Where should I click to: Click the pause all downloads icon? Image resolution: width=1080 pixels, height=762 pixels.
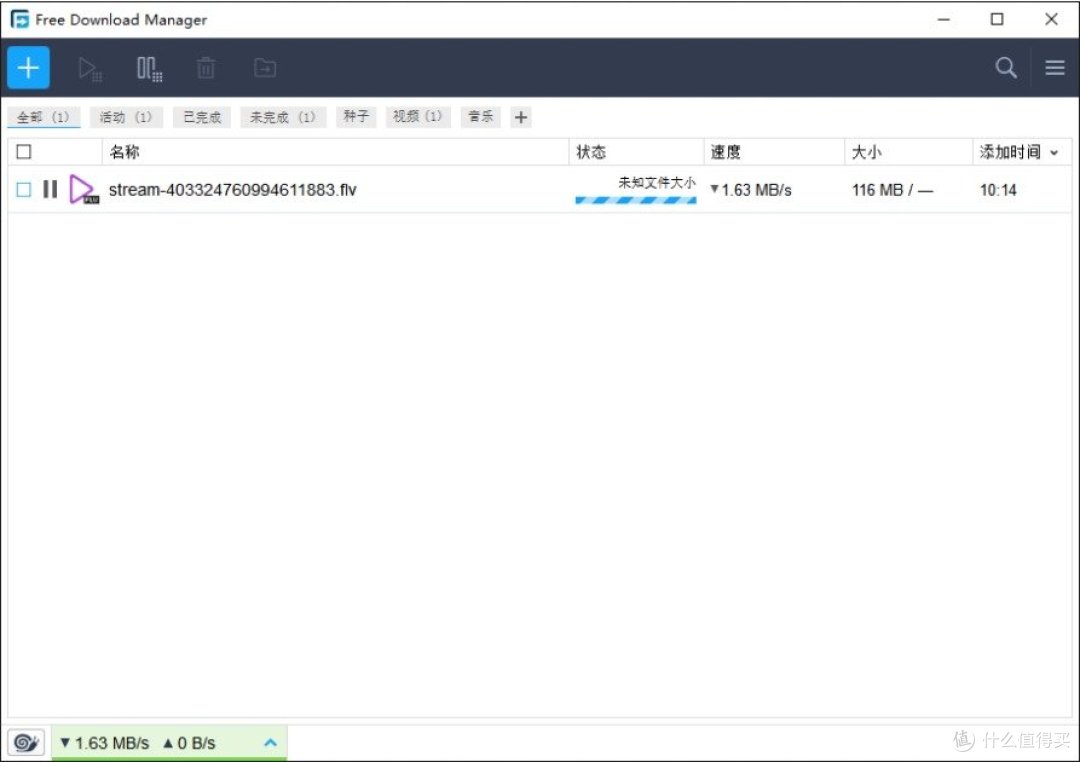click(x=149, y=69)
